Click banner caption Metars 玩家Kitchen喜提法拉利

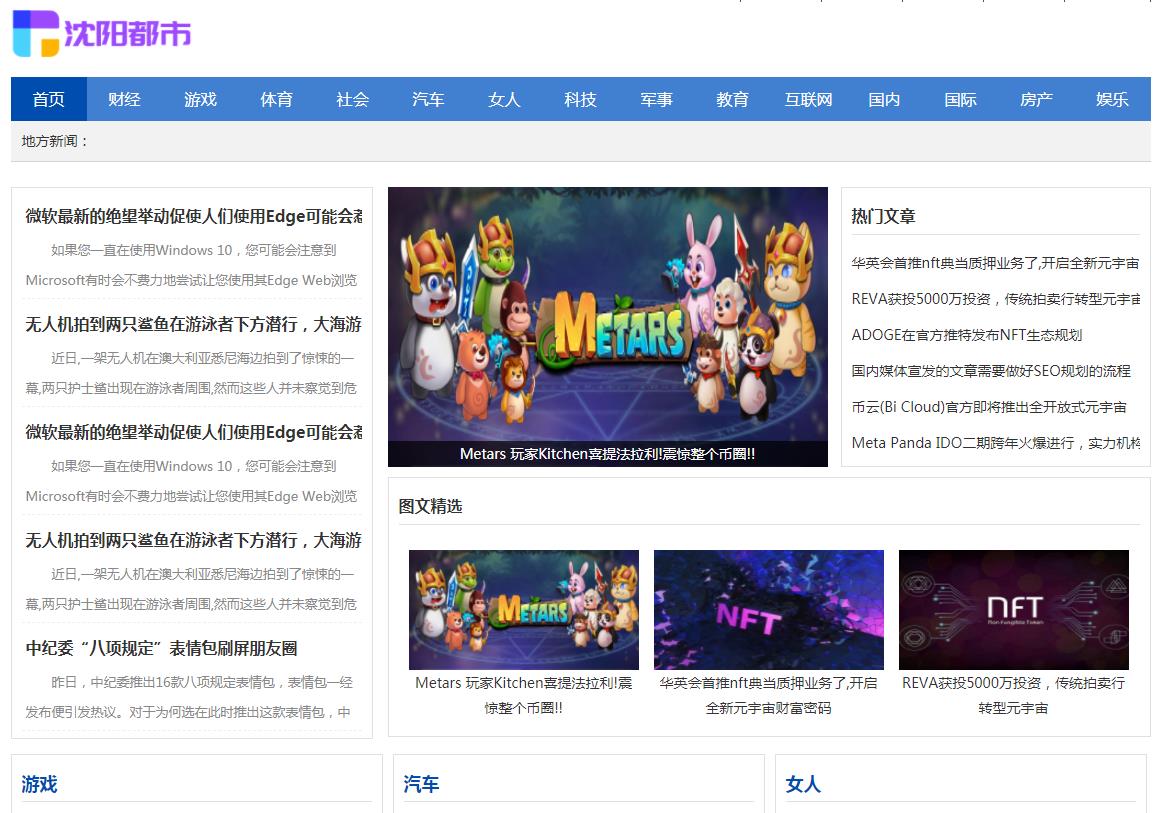[x=608, y=454]
